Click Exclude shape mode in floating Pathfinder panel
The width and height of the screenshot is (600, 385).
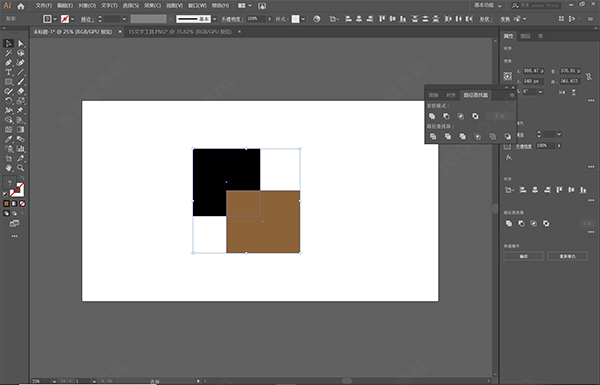click(x=475, y=116)
